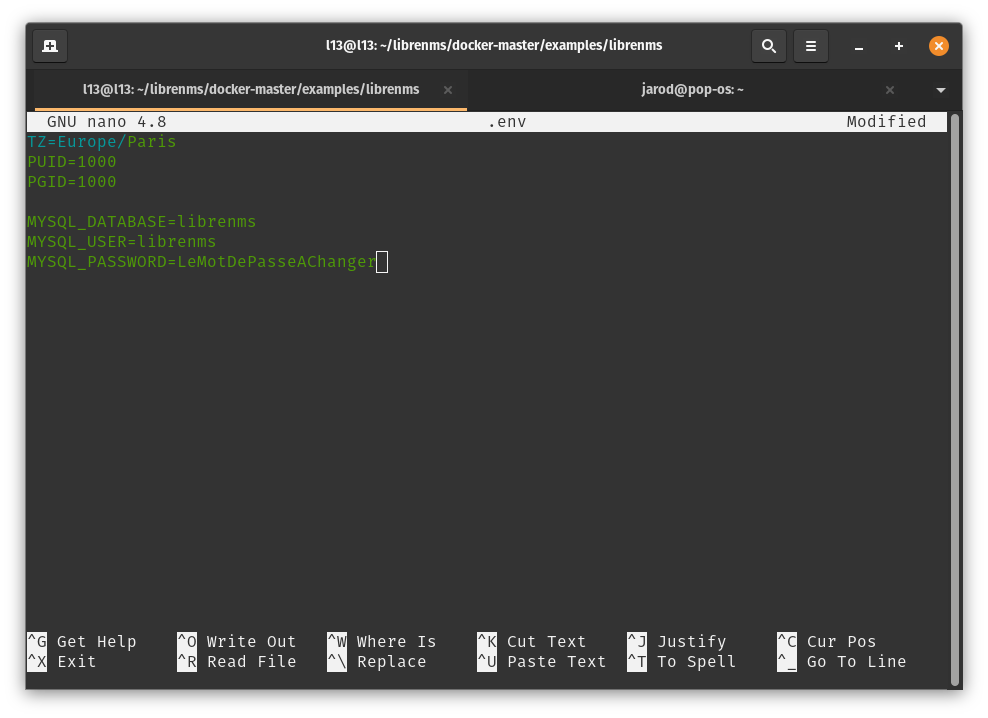The height and width of the screenshot is (718, 988).
Task: Click the window title path text
Action: (494, 45)
